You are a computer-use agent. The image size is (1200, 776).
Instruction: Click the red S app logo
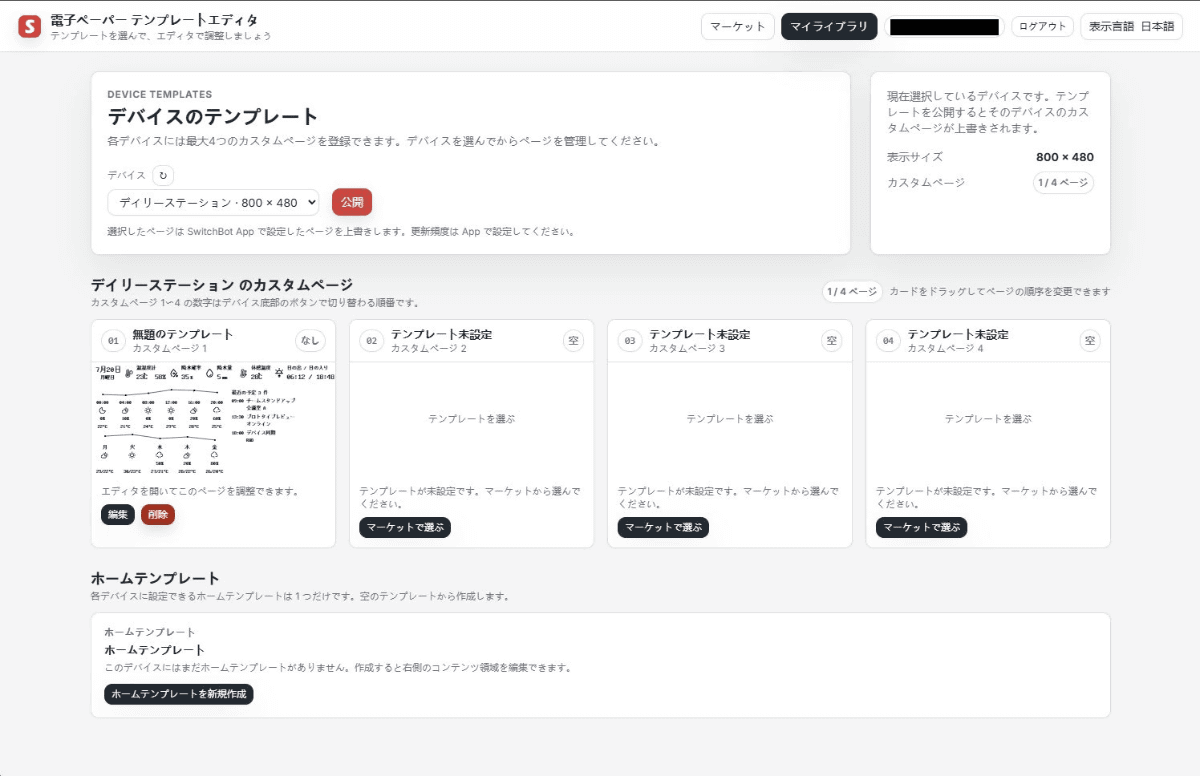(30, 27)
